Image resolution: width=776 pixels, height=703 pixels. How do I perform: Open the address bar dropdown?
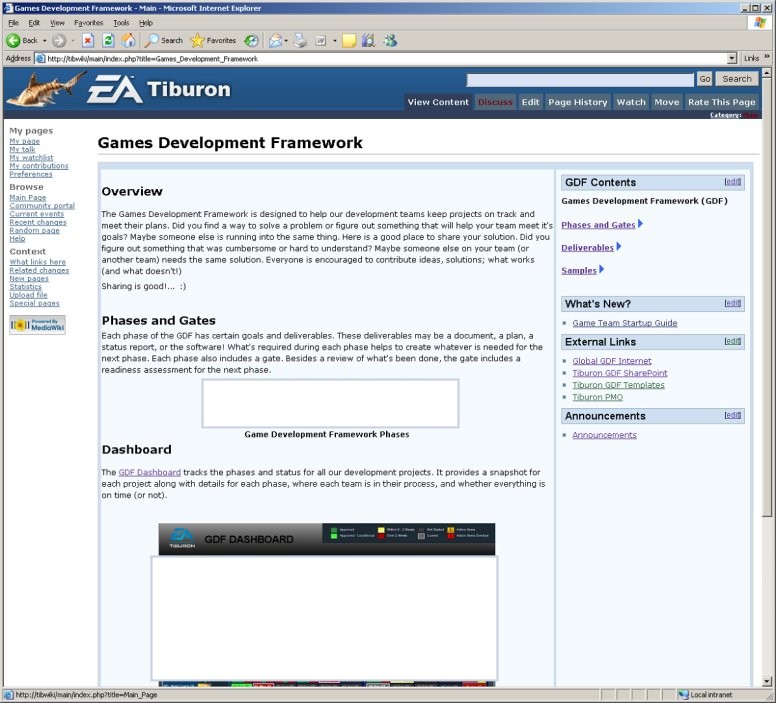732,59
